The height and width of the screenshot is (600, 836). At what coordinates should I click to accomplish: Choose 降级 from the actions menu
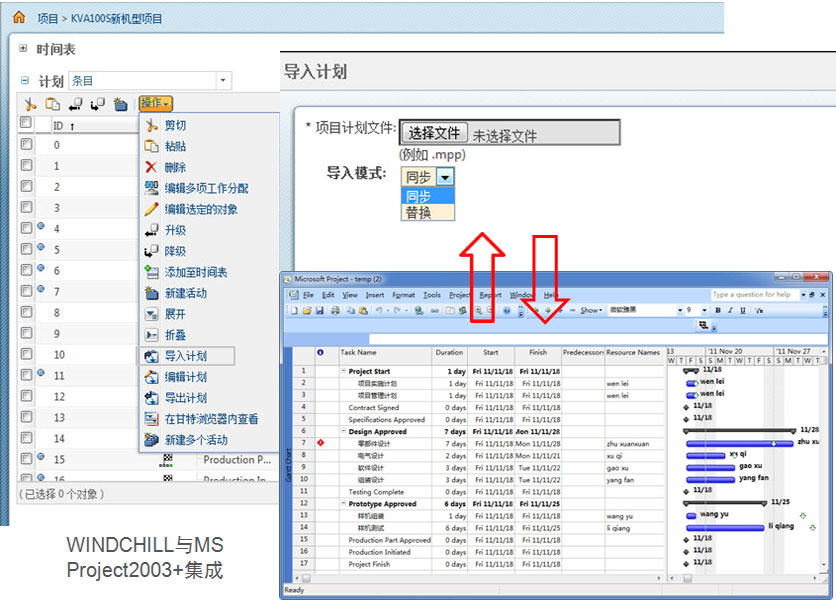(175, 251)
